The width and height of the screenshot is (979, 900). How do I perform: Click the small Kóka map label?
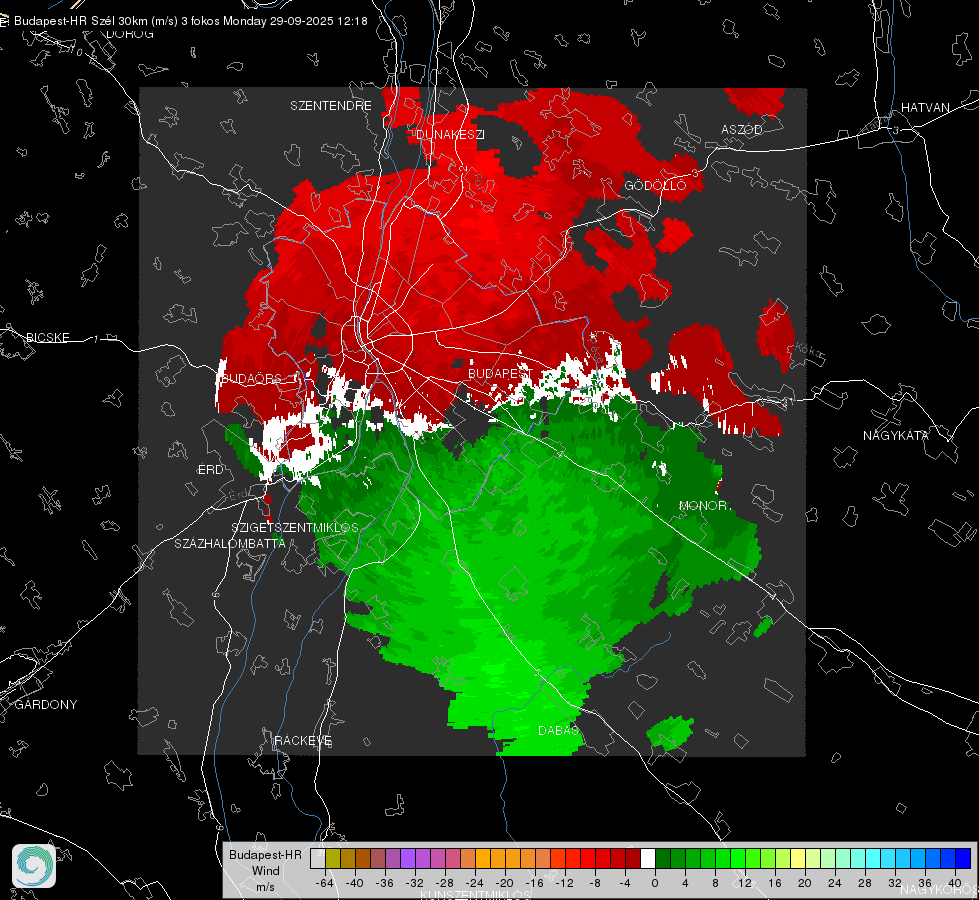pos(810,351)
